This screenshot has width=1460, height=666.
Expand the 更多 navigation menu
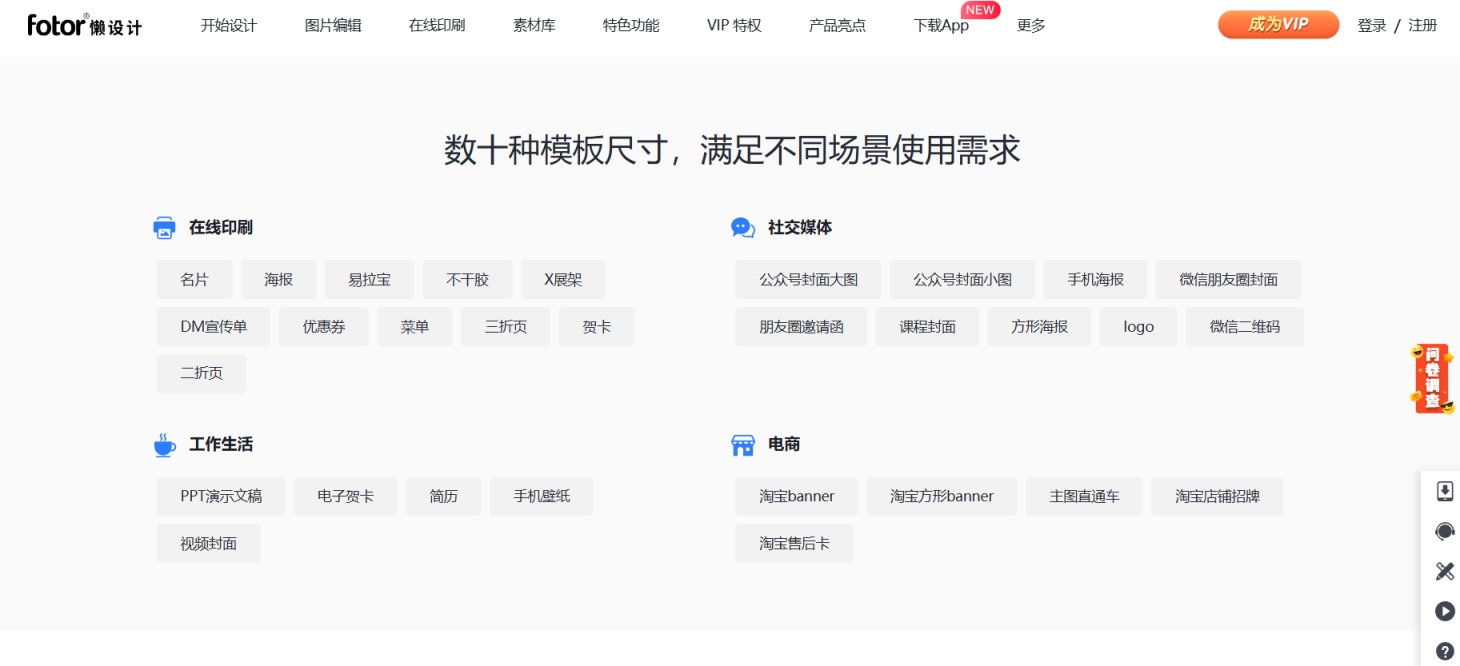(x=1031, y=26)
